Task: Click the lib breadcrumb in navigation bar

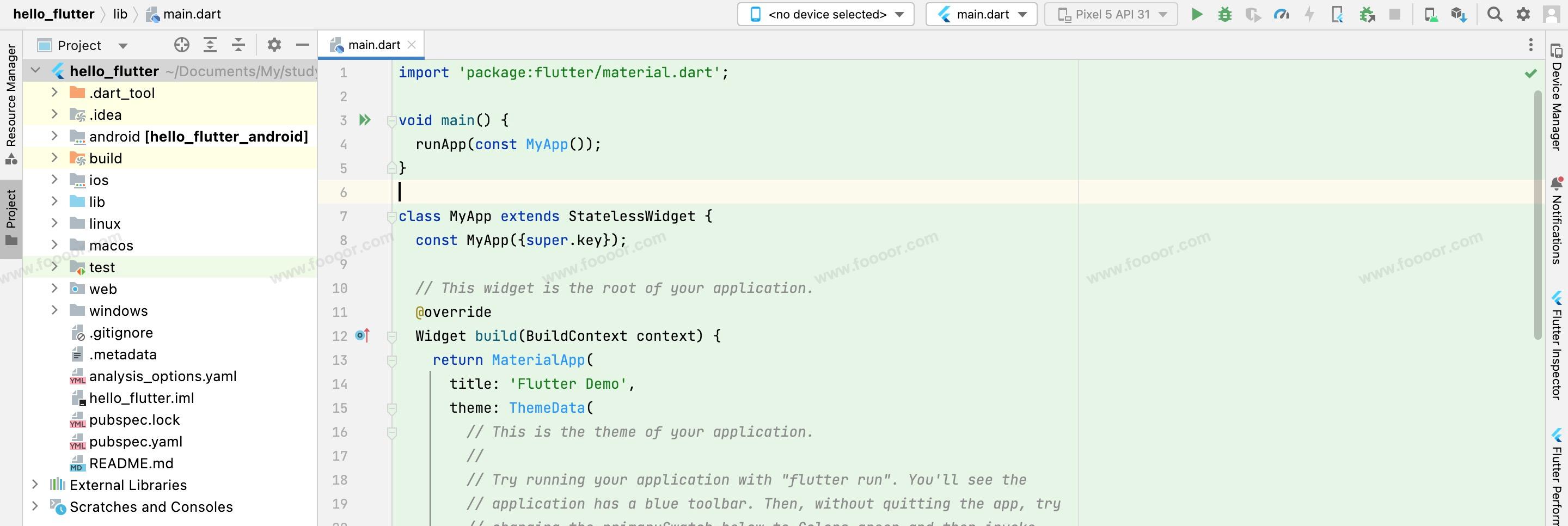Action: (120, 14)
